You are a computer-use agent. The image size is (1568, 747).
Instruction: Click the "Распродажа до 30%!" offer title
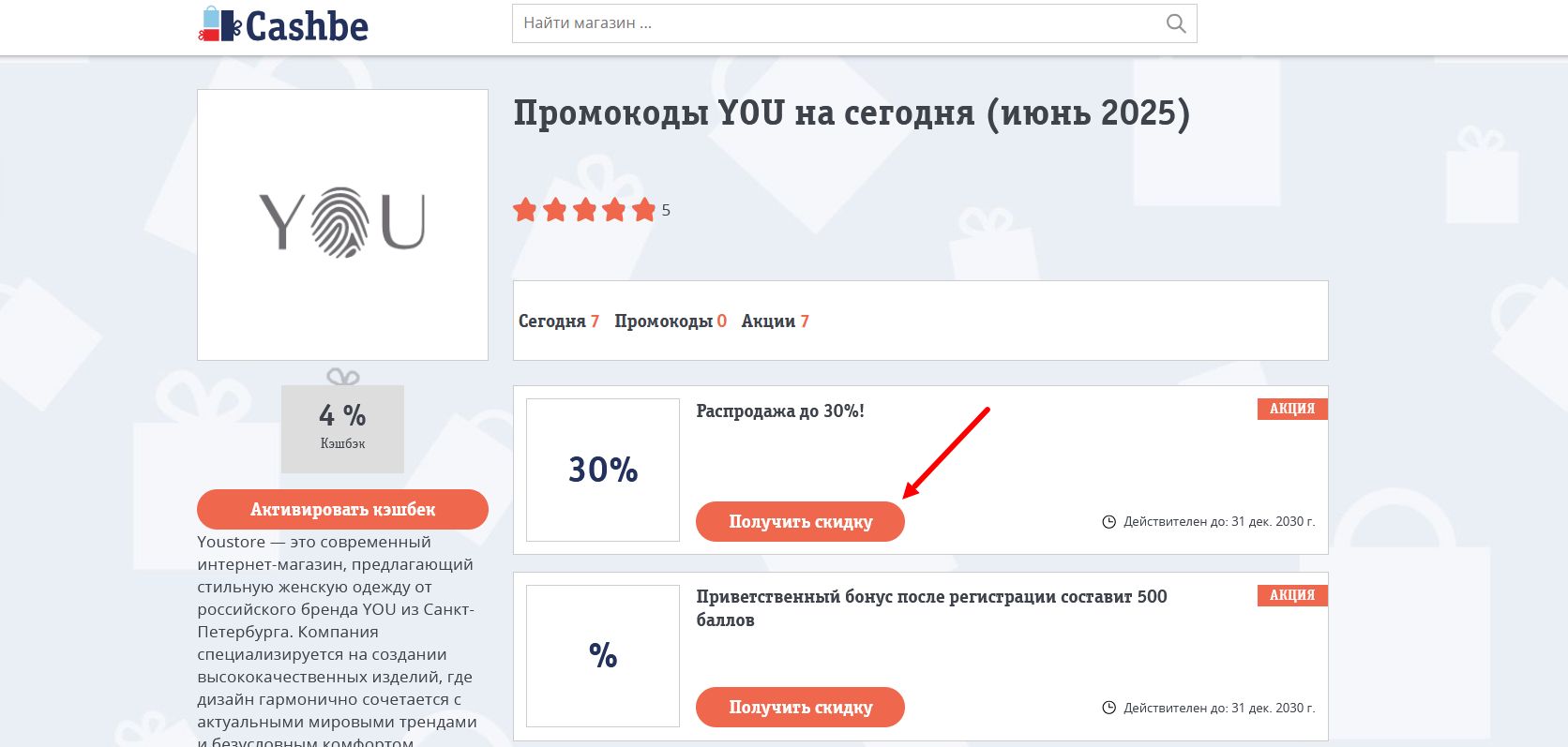tap(780, 411)
